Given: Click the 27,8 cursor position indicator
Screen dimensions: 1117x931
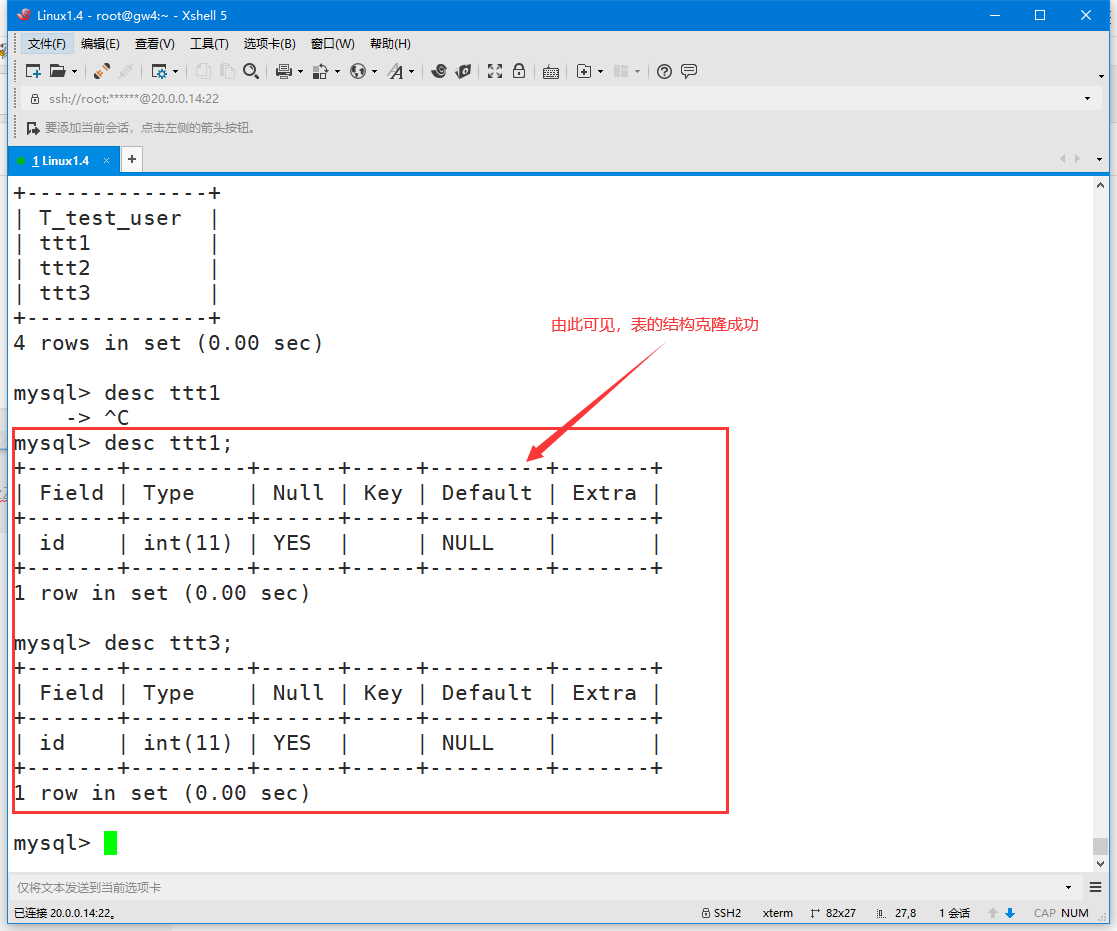Looking at the screenshot, I should pyautogui.click(x=897, y=913).
